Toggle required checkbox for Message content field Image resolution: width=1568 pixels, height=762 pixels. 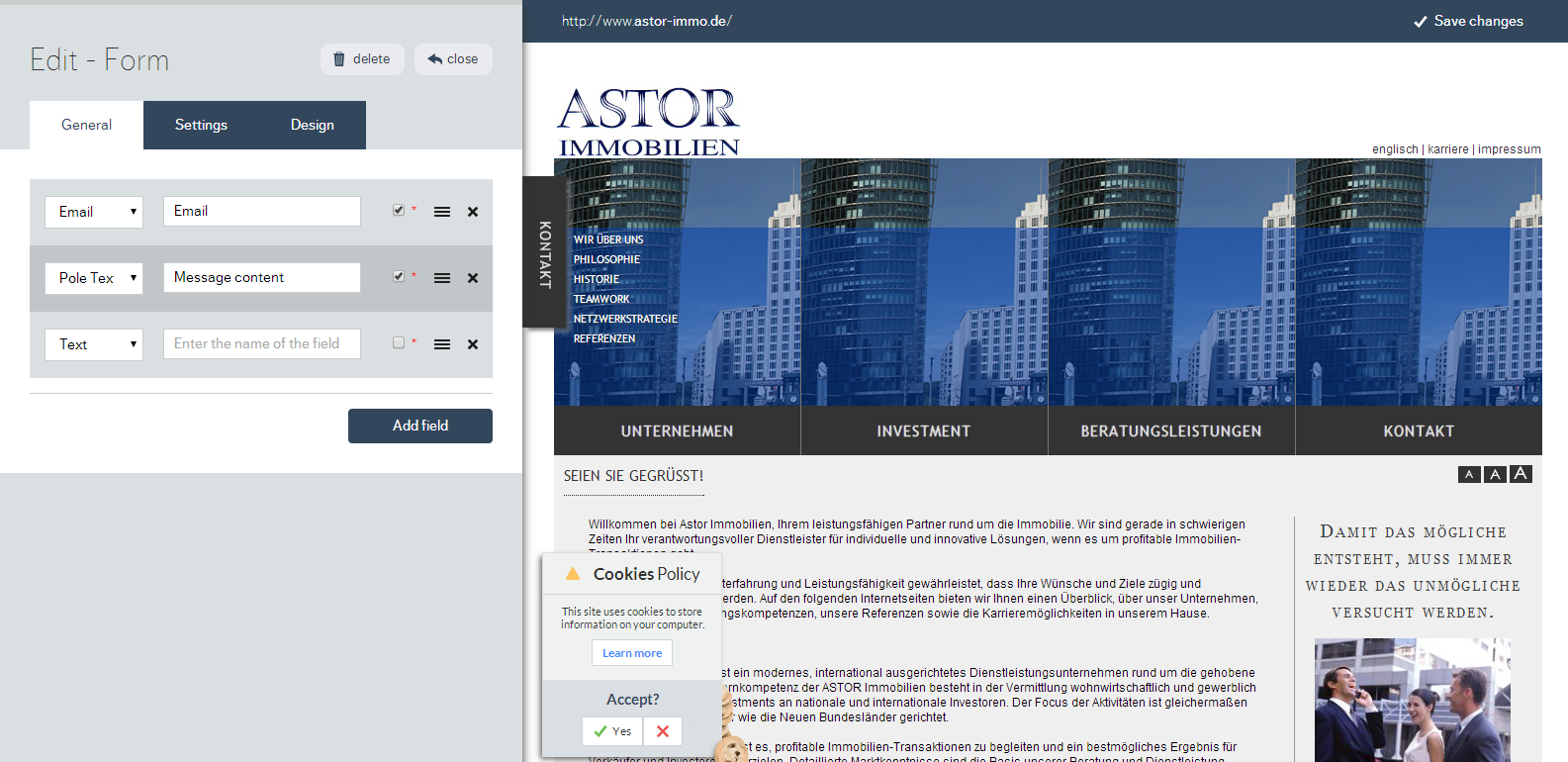pyautogui.click(x=399, y=276)
